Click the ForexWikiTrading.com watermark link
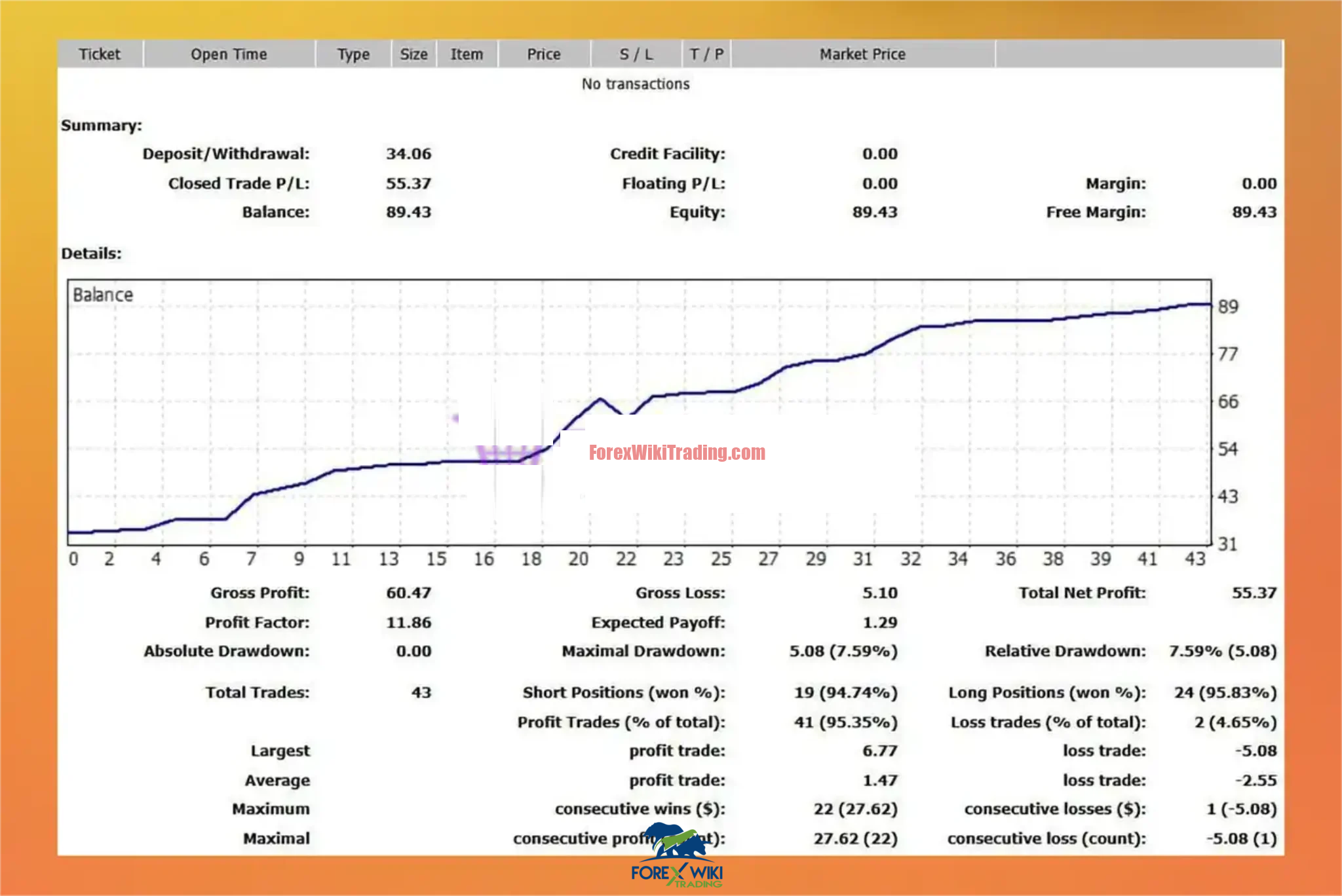 click(x=676, y=453)
